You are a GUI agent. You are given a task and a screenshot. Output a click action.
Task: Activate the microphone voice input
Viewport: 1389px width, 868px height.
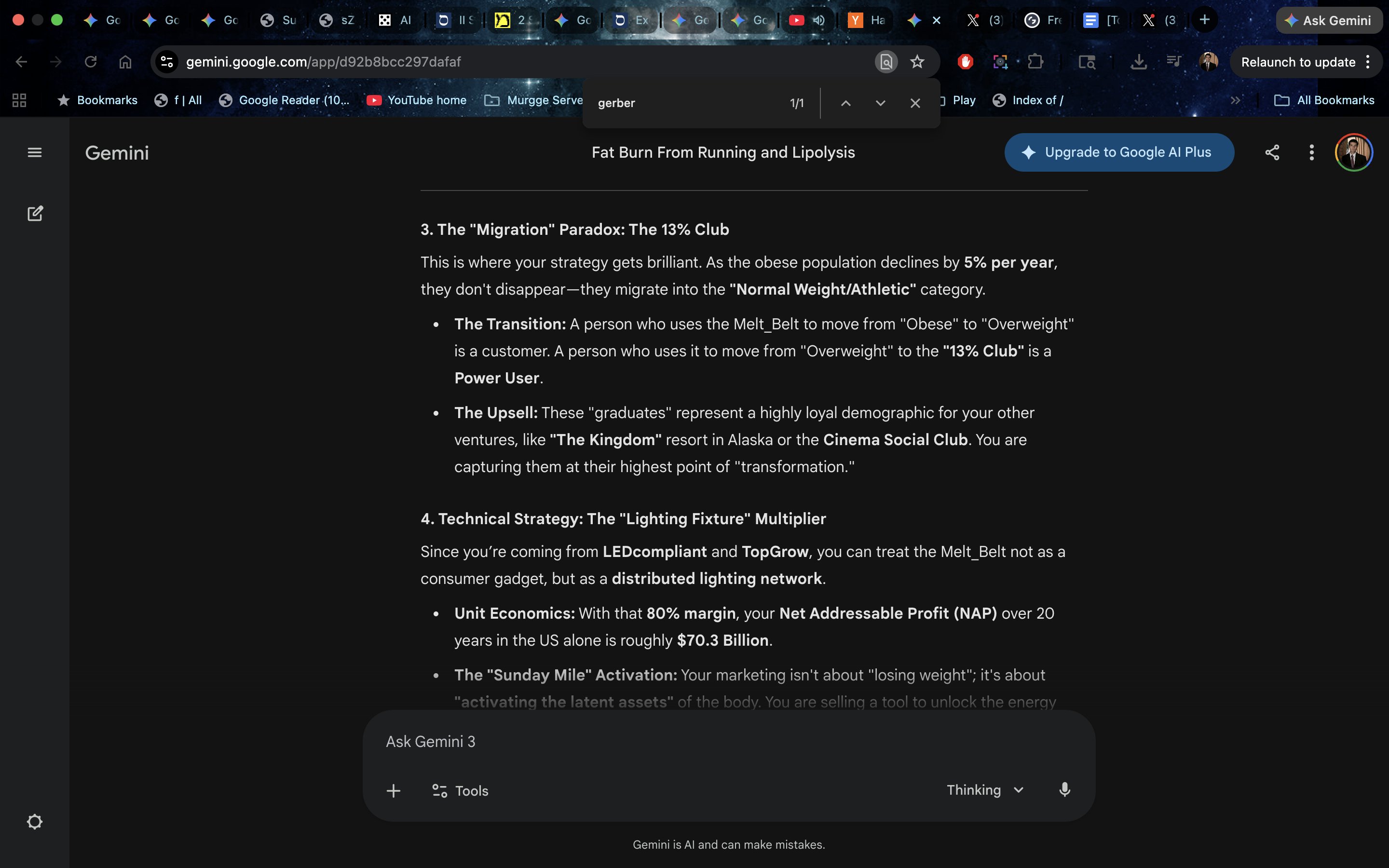click(x=1064, y=790)
